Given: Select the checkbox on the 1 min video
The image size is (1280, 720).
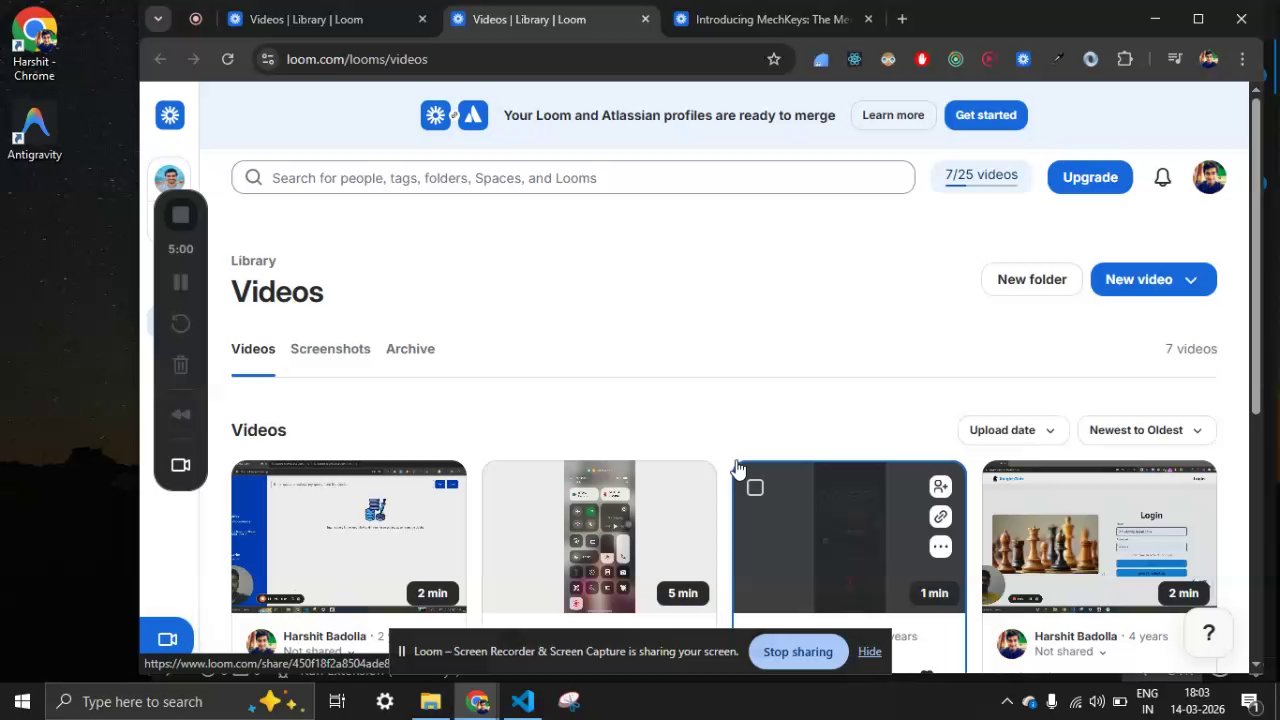Looking at the screenshot, I should [x=755, y=488].
